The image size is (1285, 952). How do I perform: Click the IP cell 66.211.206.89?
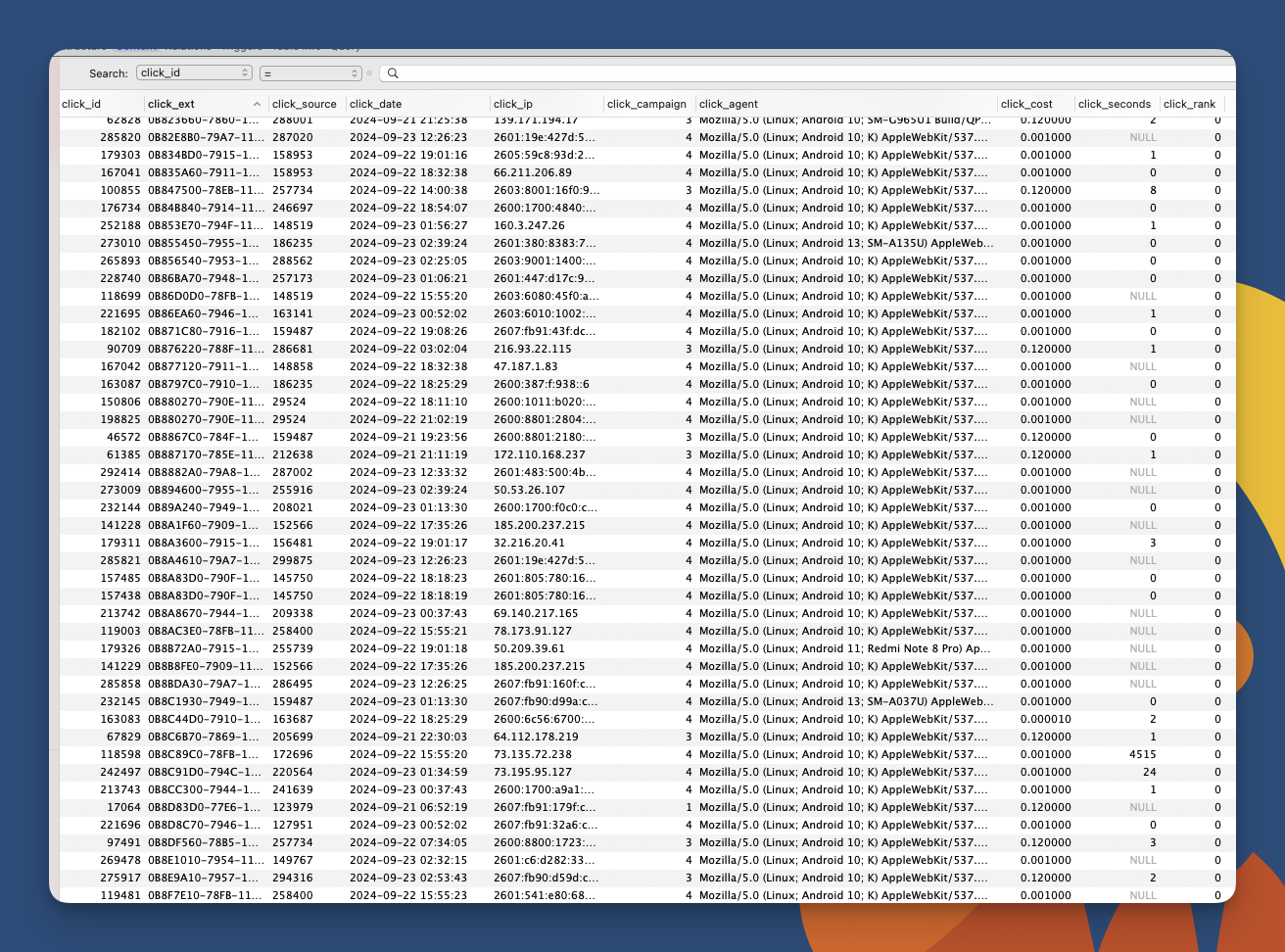(x=533, y=172)
